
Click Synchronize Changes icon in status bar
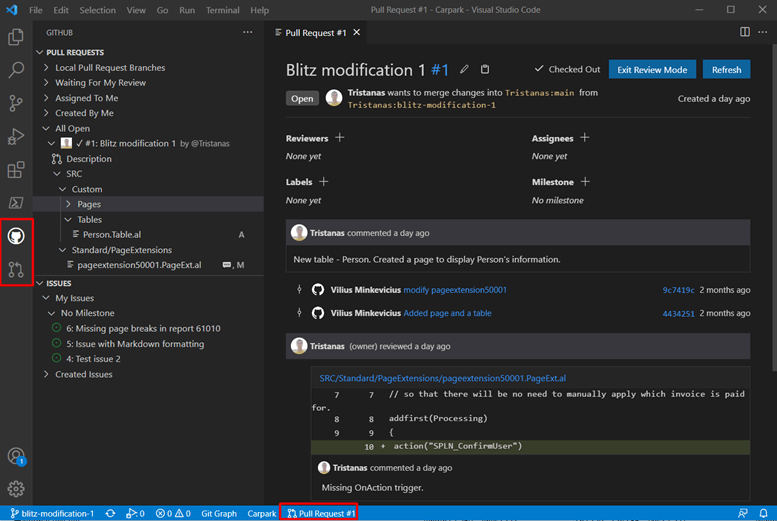pos(110,514)
